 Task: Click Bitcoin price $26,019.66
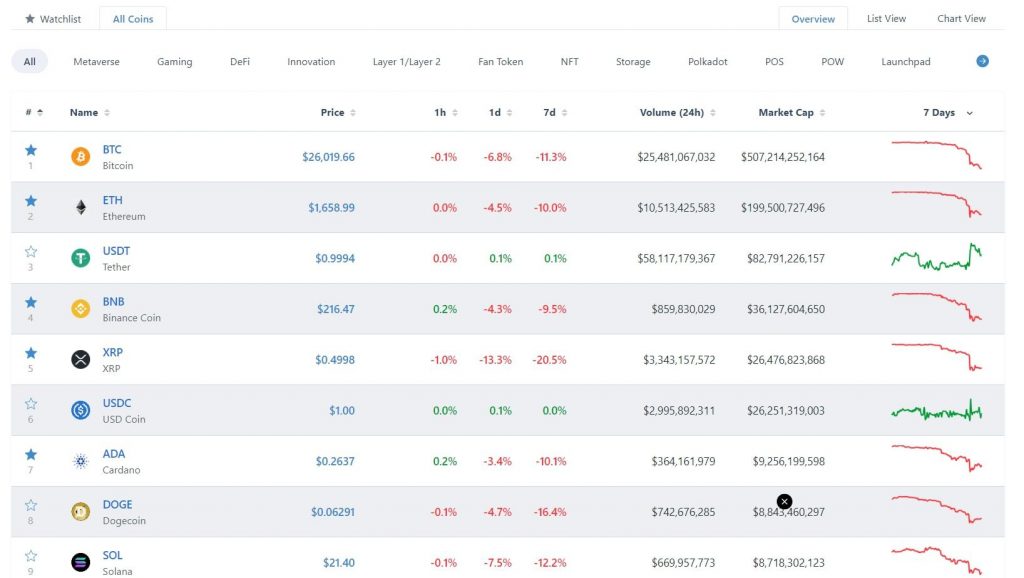(328, 157)
